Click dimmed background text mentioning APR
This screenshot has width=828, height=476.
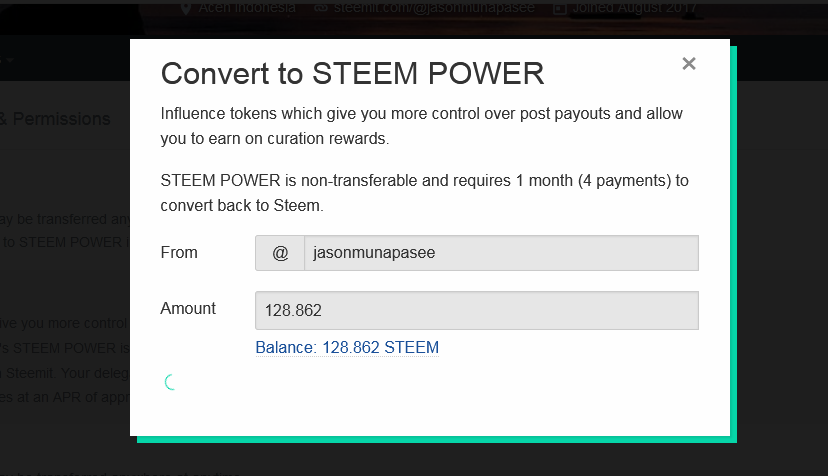(x=64, y=397)
